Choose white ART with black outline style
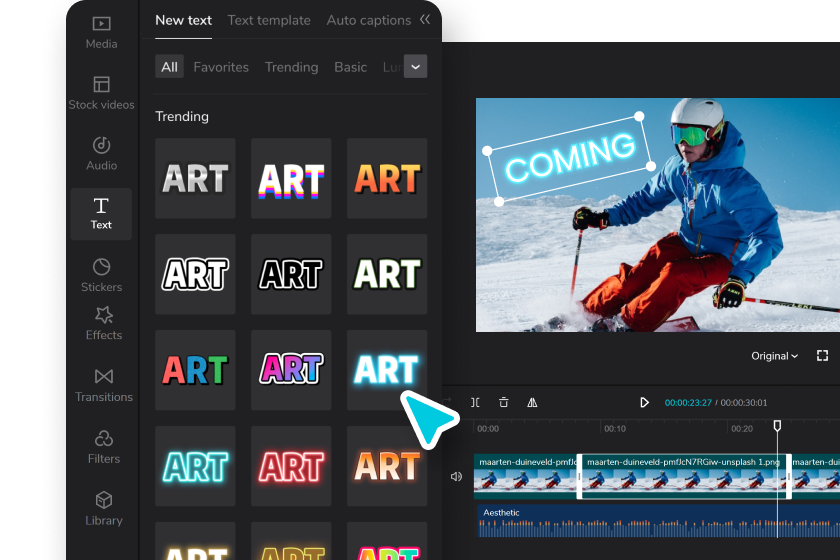This screenshot has height=560, width=840. point(195,274)
